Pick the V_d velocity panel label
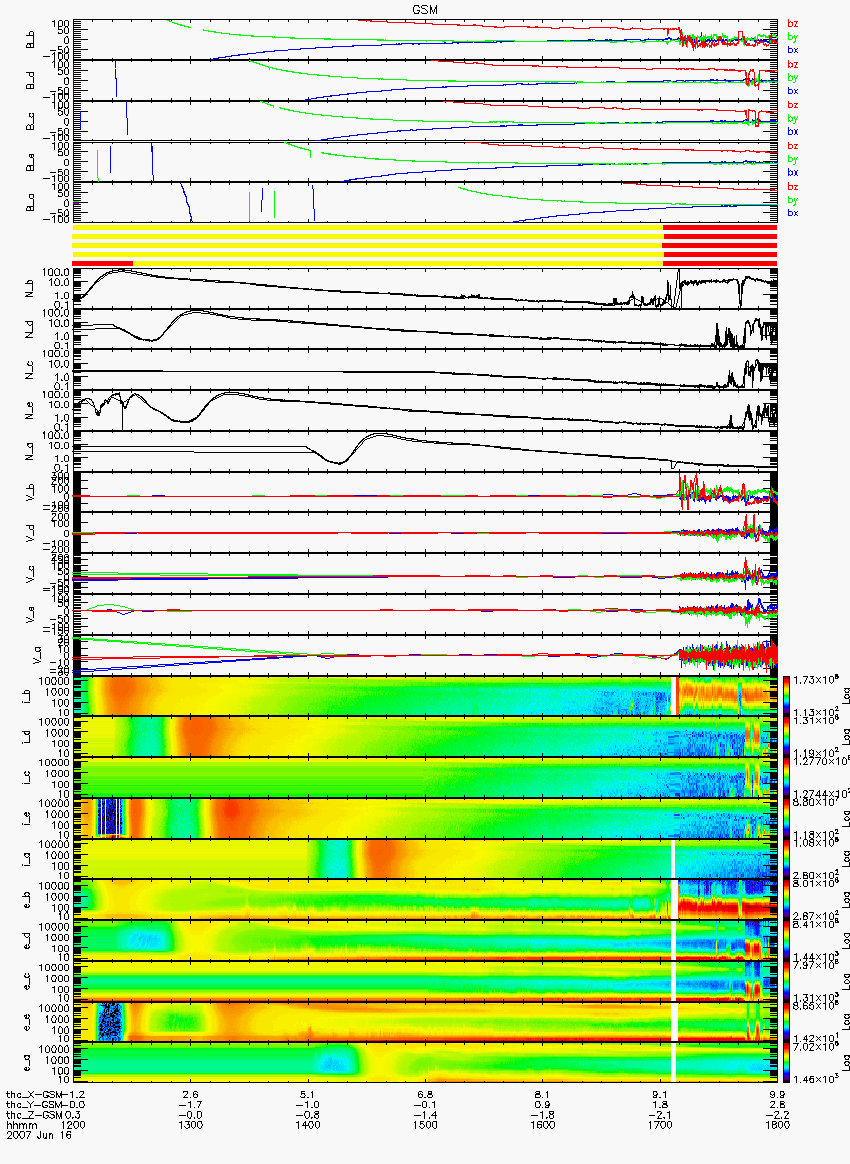The height and width of the screenshot is (1164, 850). [x=31, y=532]
